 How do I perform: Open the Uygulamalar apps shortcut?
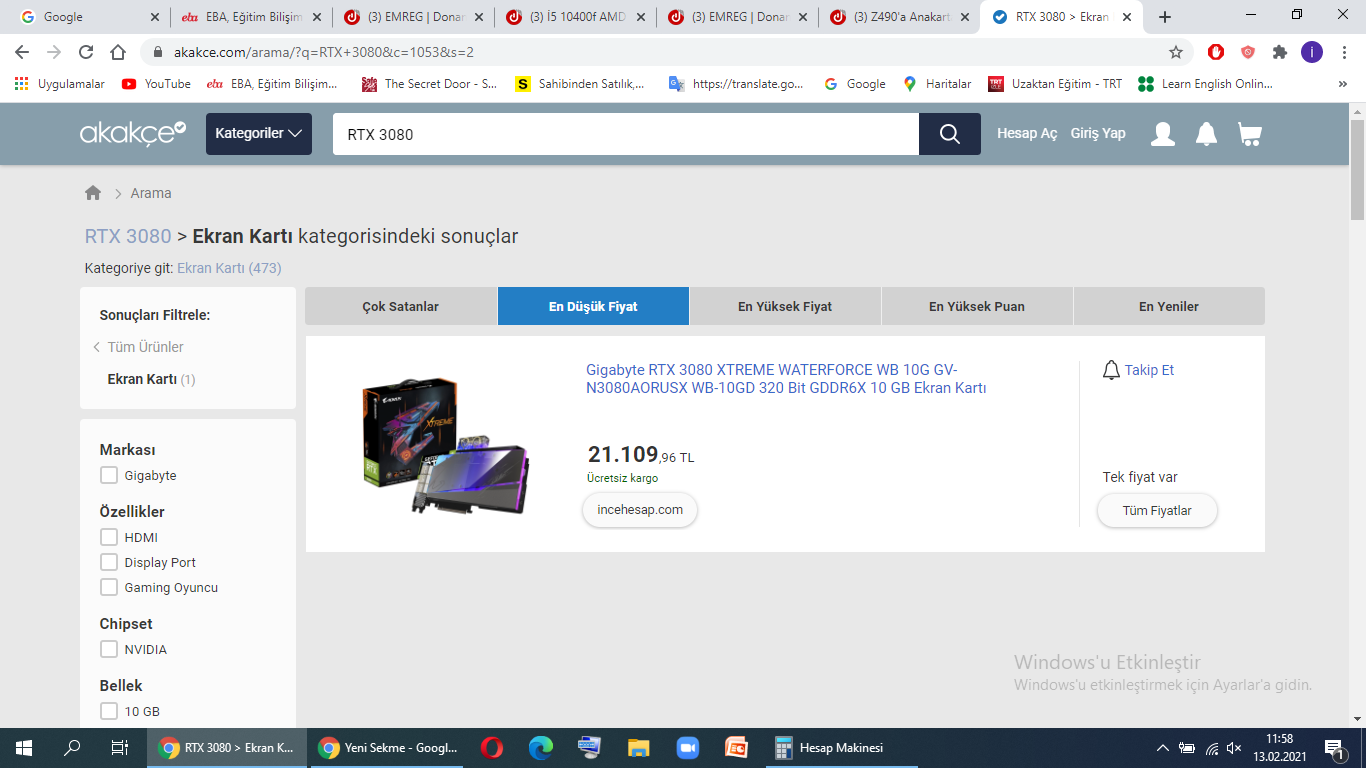tap(60, 84)
